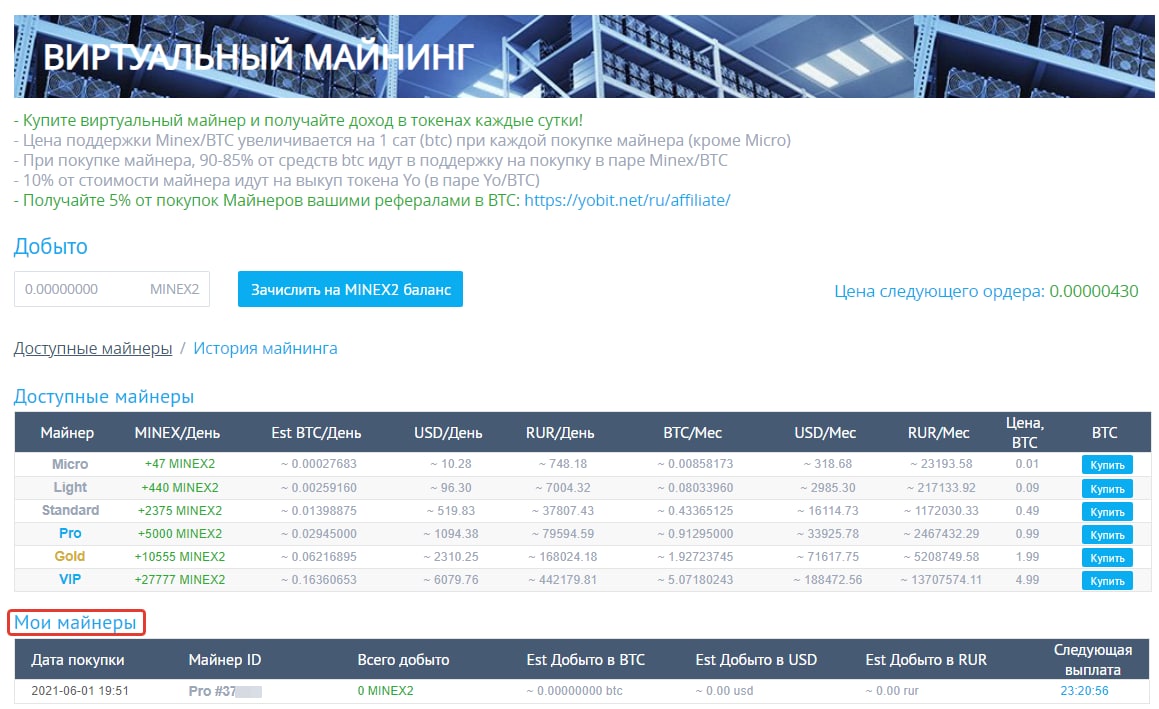
Task: Click the Цена, BTC column header
Action: pyautogui.click(x=1024, y=432)
